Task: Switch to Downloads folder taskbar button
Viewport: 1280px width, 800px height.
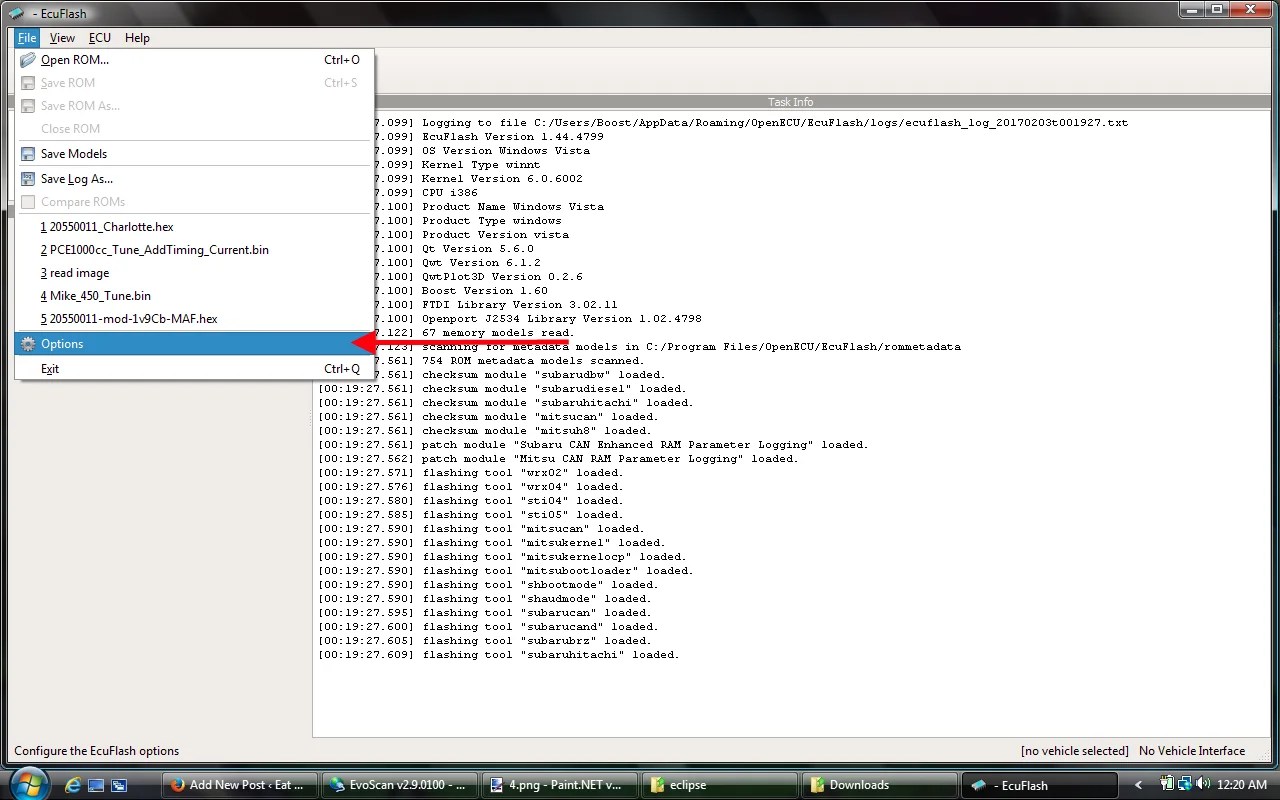Action: point(878,785)
